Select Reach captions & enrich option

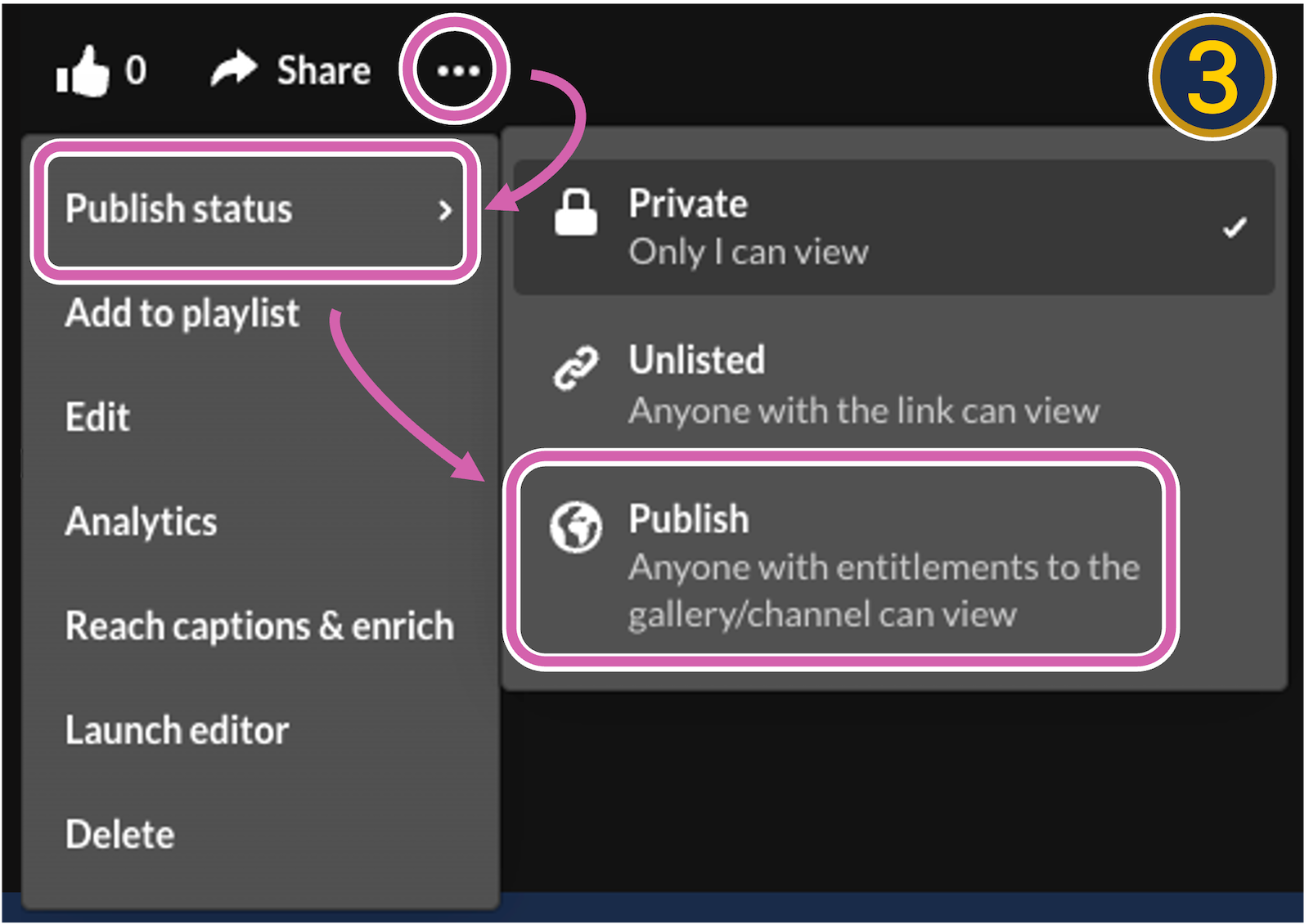[259, 626]
